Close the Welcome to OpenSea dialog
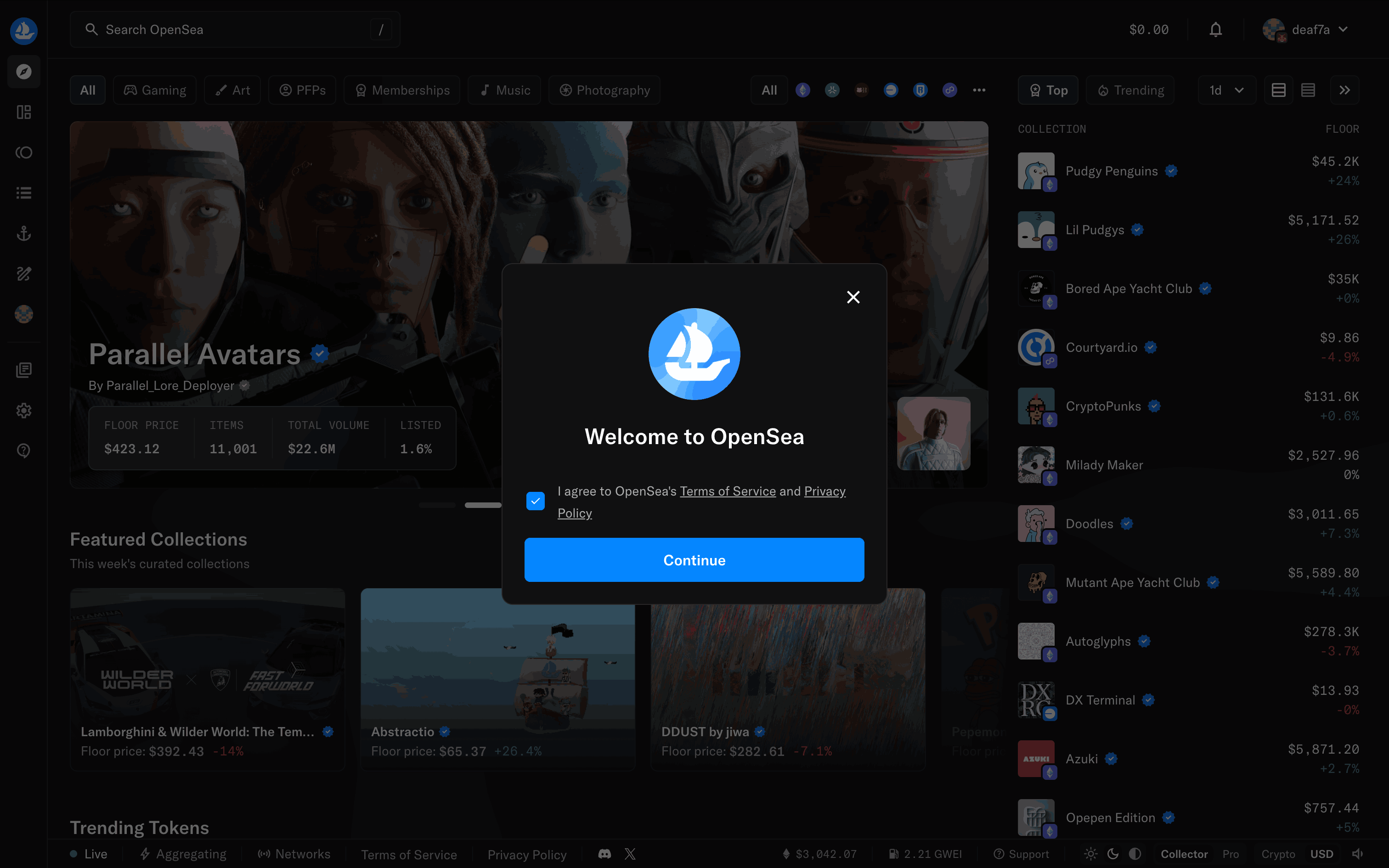The height and width of the screenshot is (868, 1389). (853, 297)
